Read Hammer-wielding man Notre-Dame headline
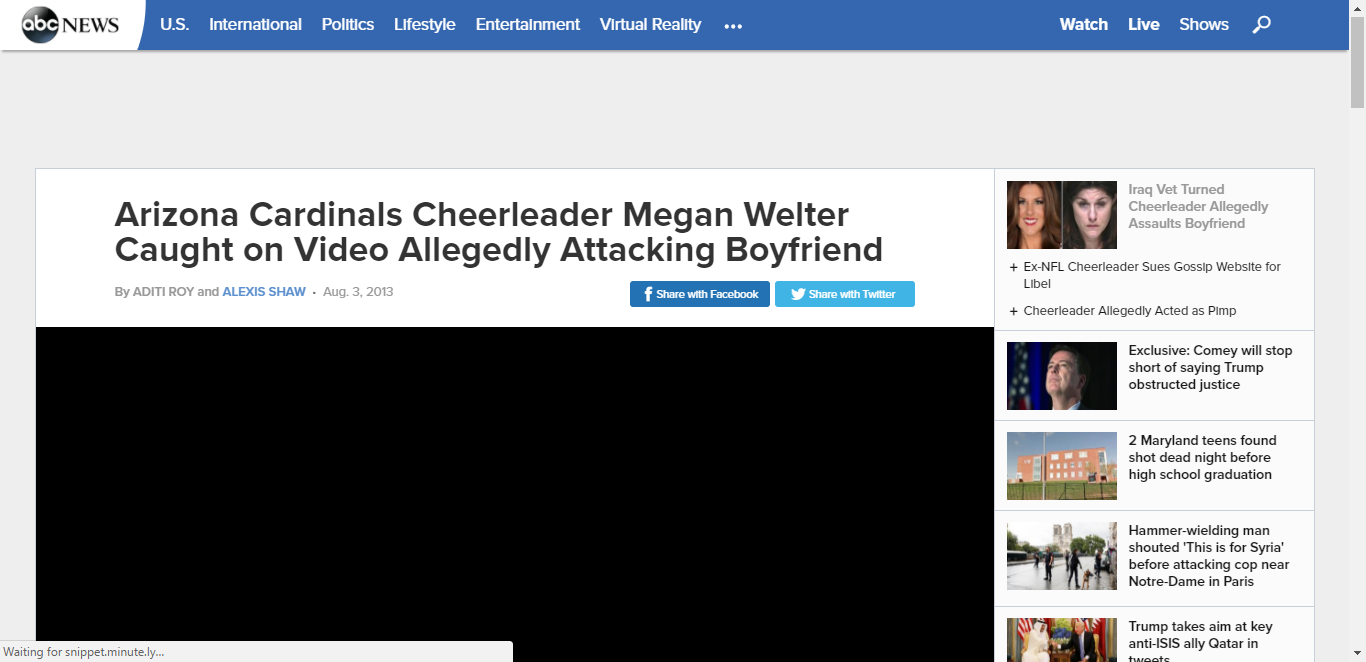The width and height of the screenshot is (1366, 662). 1209,556
